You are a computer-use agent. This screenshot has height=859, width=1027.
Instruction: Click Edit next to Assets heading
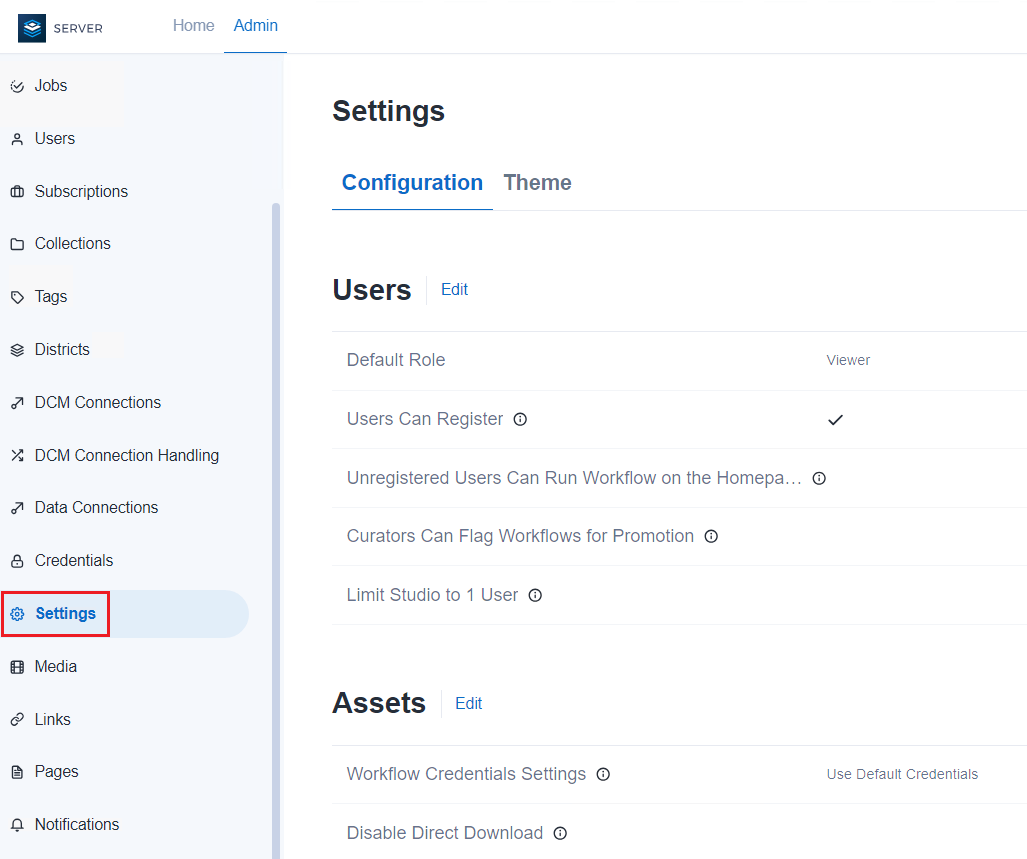pos(468,704)
